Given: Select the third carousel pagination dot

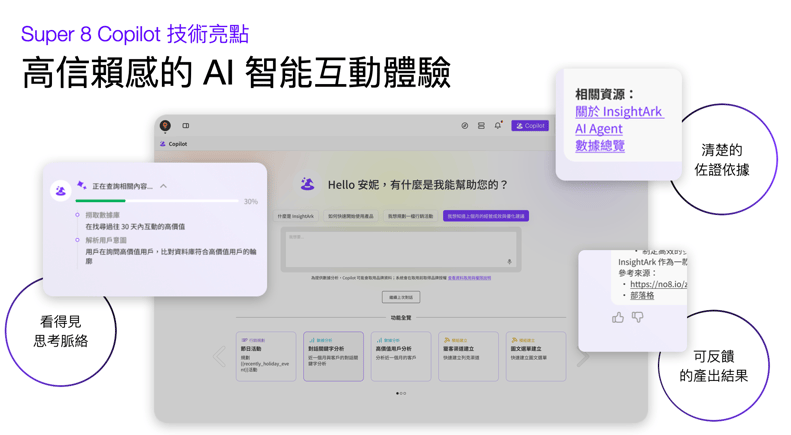Looking at the screenshot, I should click(x=405, y=393).
